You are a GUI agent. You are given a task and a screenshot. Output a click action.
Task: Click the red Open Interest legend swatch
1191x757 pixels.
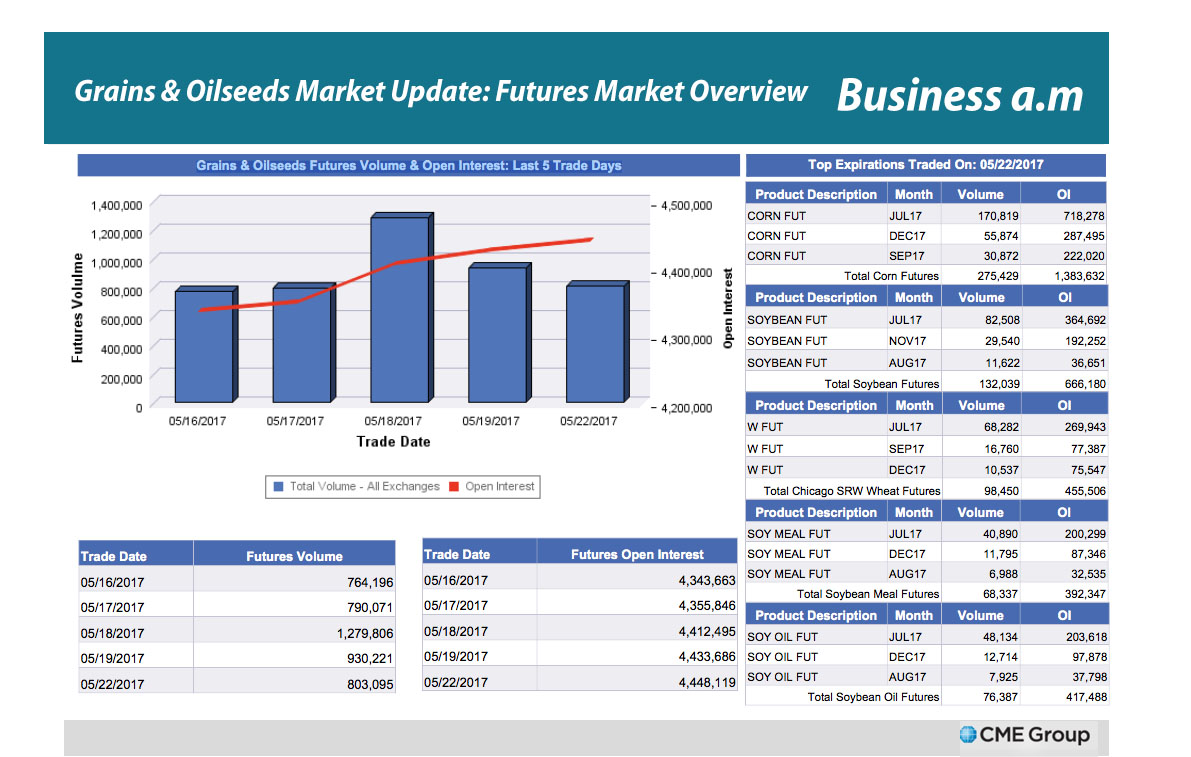(453, 487)
